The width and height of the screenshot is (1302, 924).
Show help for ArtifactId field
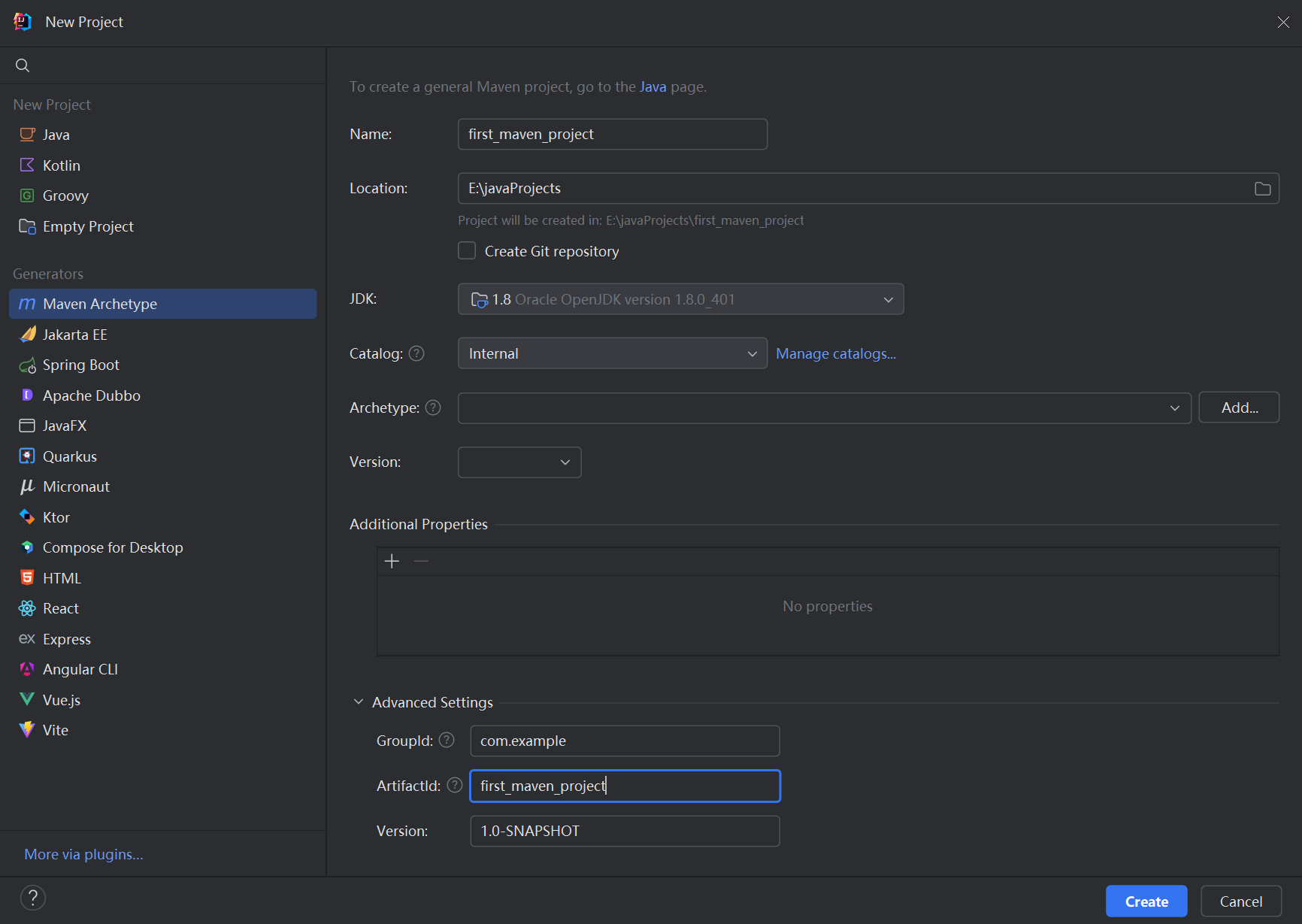click(455, 785)
